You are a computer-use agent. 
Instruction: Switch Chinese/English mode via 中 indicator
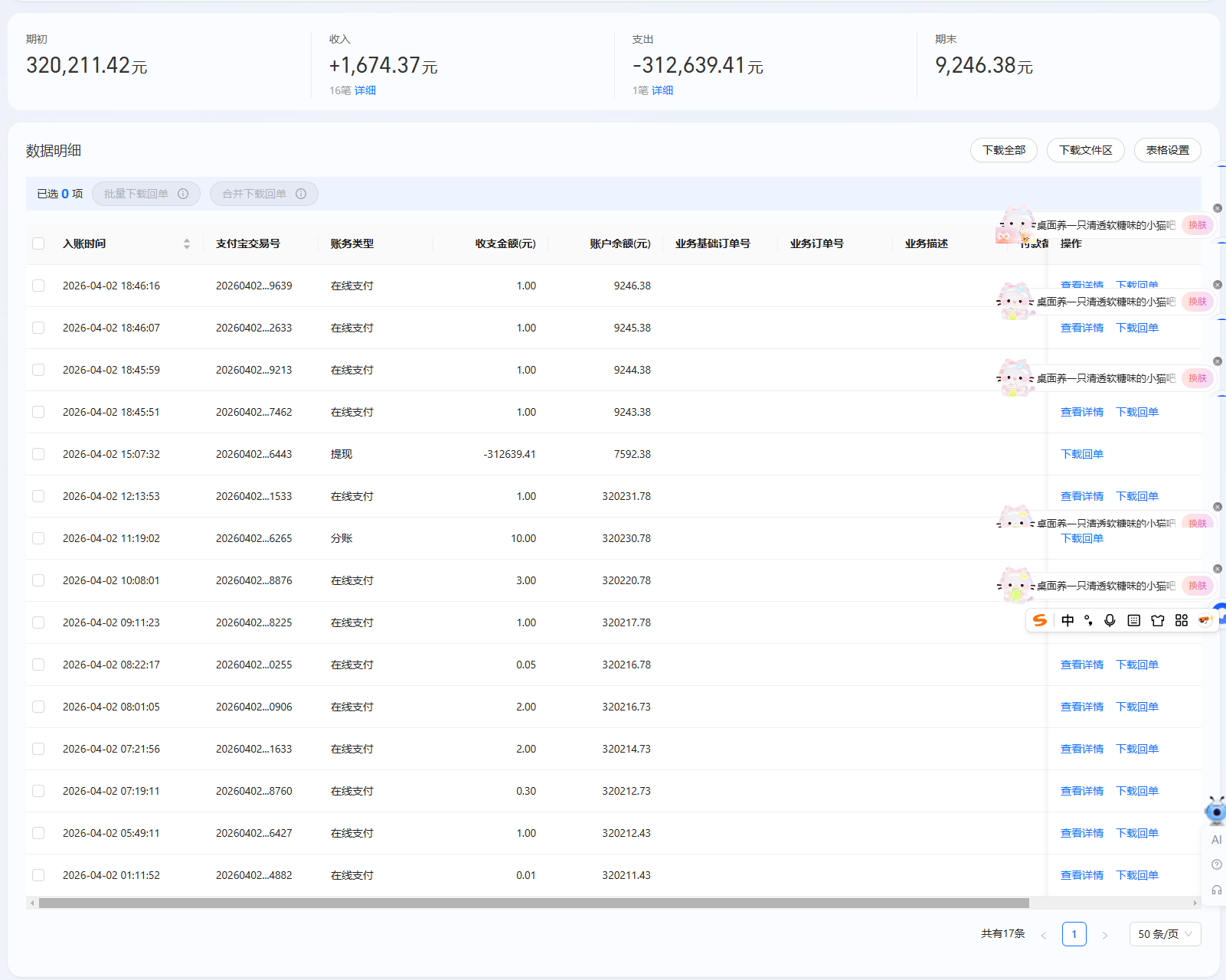click(1067, 620)
